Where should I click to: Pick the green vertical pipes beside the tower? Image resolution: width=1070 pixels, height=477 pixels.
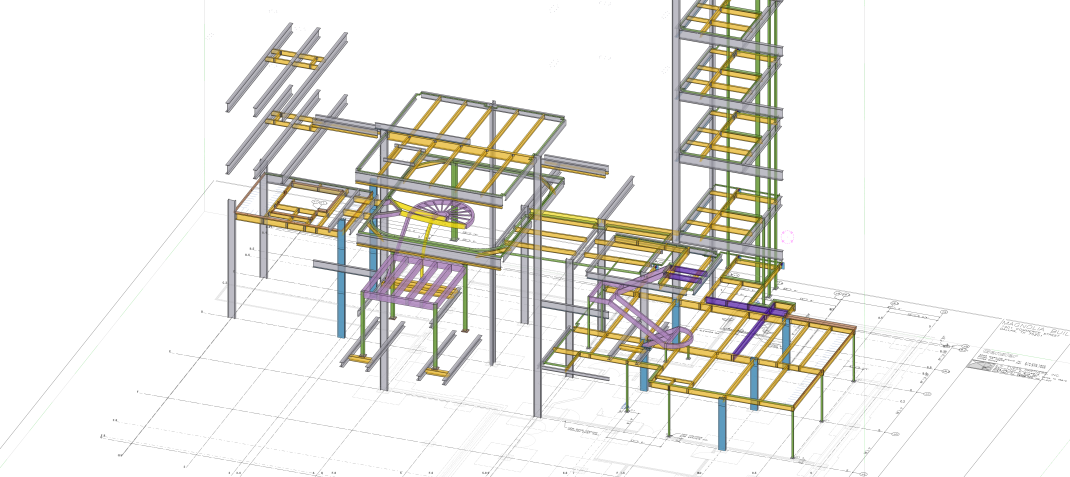[x=772, y=150]
